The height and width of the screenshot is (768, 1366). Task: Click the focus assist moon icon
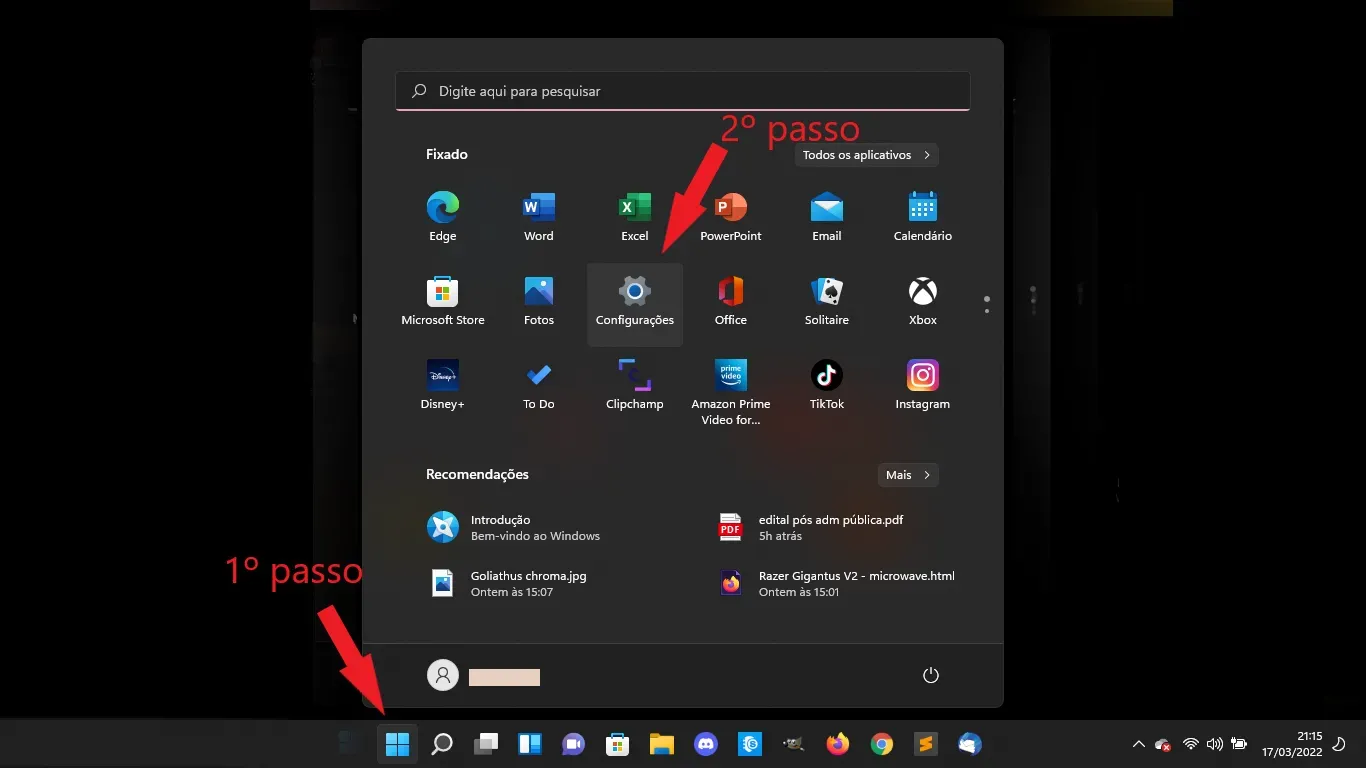point(1339,744)
